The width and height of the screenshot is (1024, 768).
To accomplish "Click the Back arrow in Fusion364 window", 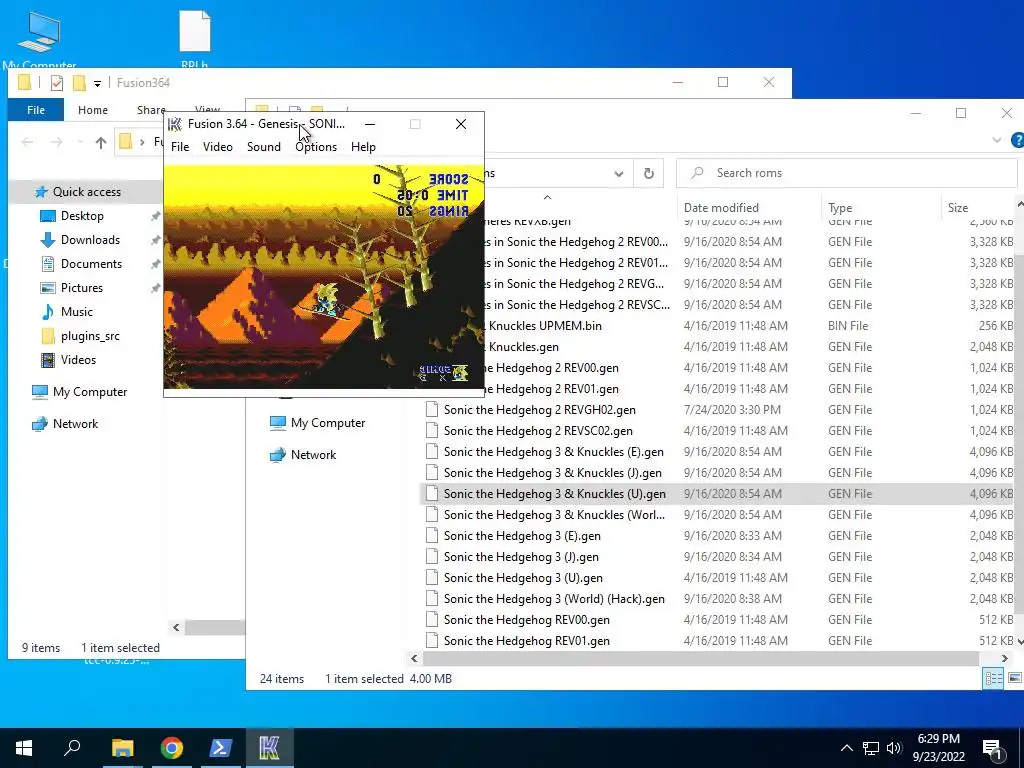I will pos(27,142).
